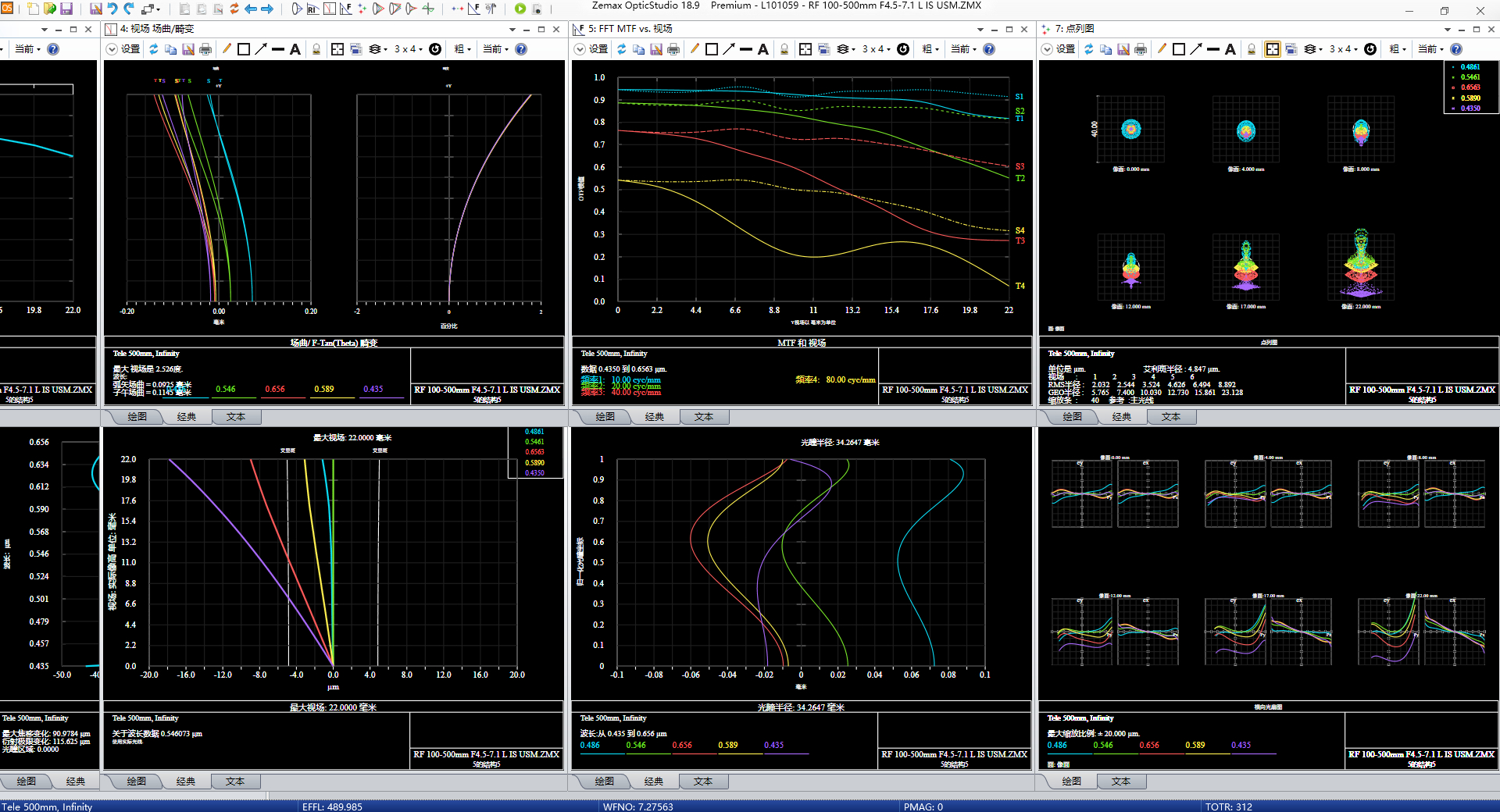Expand 设置 settings in spot diagram window
The width and height of the screenshot is (1500, 812).
[1059, 49]
